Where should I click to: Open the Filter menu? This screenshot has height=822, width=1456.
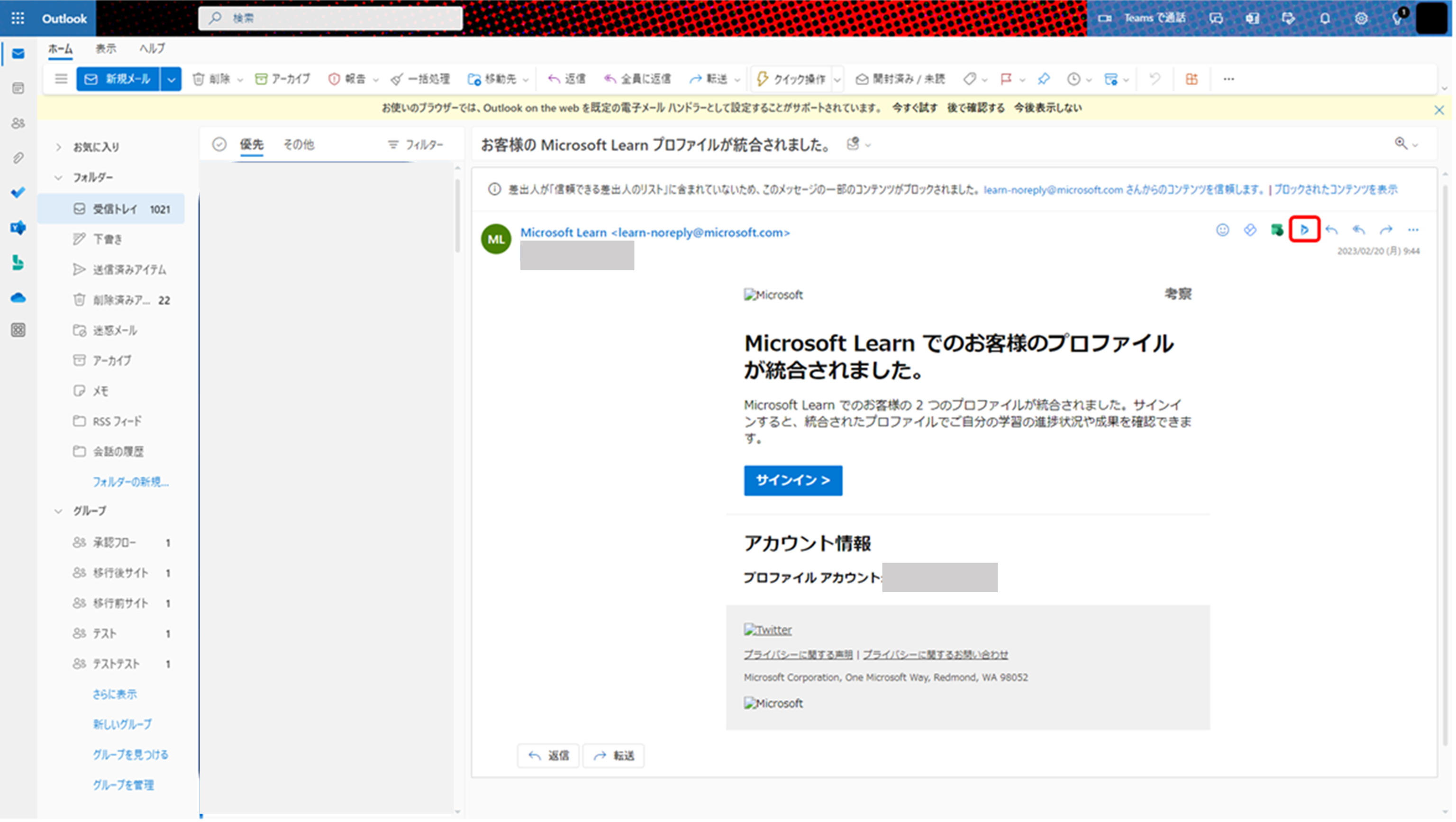pyautogui.click(x=416, y=145)
